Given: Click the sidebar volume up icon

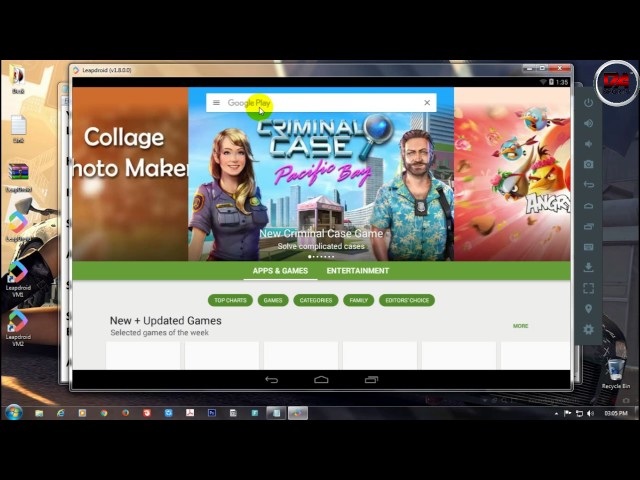Looking at the screenshot, I should coord(588,123).
